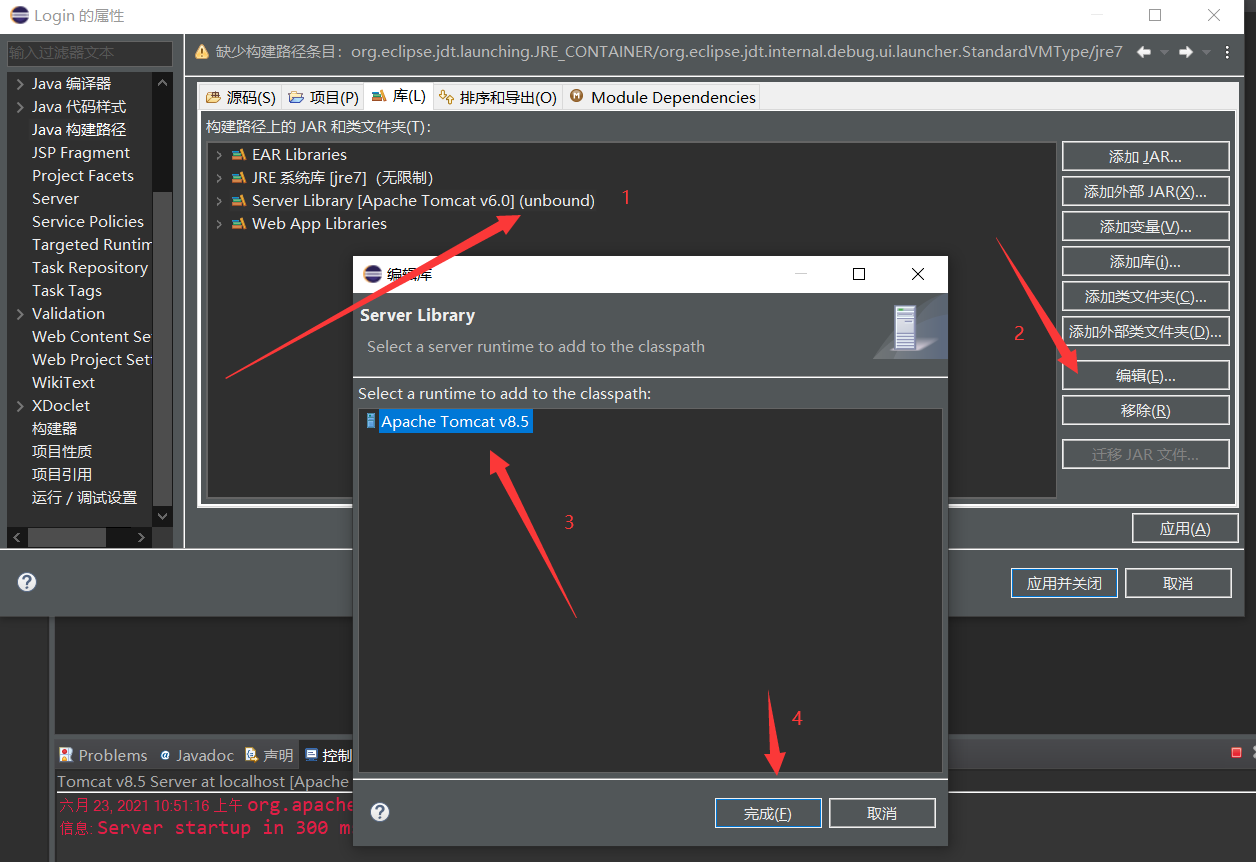Click the down arrow of the tree vertical scrollbar
Screen dimensions: 1256x862
pyautogui.click(x=162, y=516)
